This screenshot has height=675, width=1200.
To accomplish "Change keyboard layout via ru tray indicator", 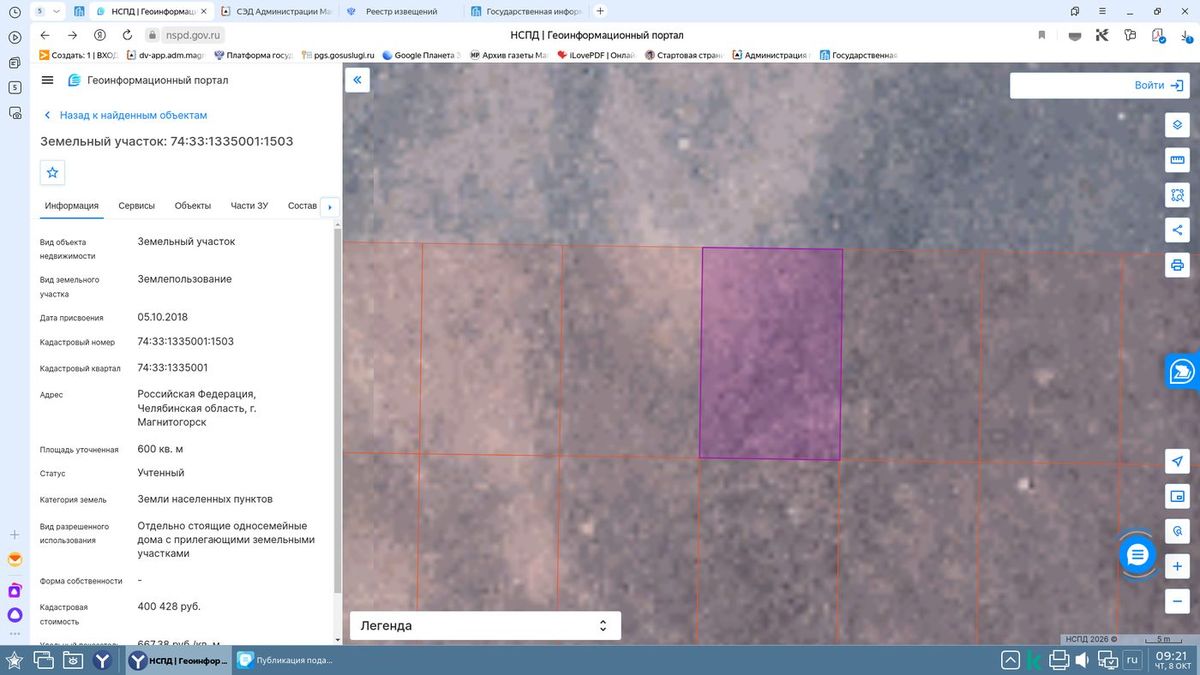I will pyautogui.click(x=1132, y=660).
